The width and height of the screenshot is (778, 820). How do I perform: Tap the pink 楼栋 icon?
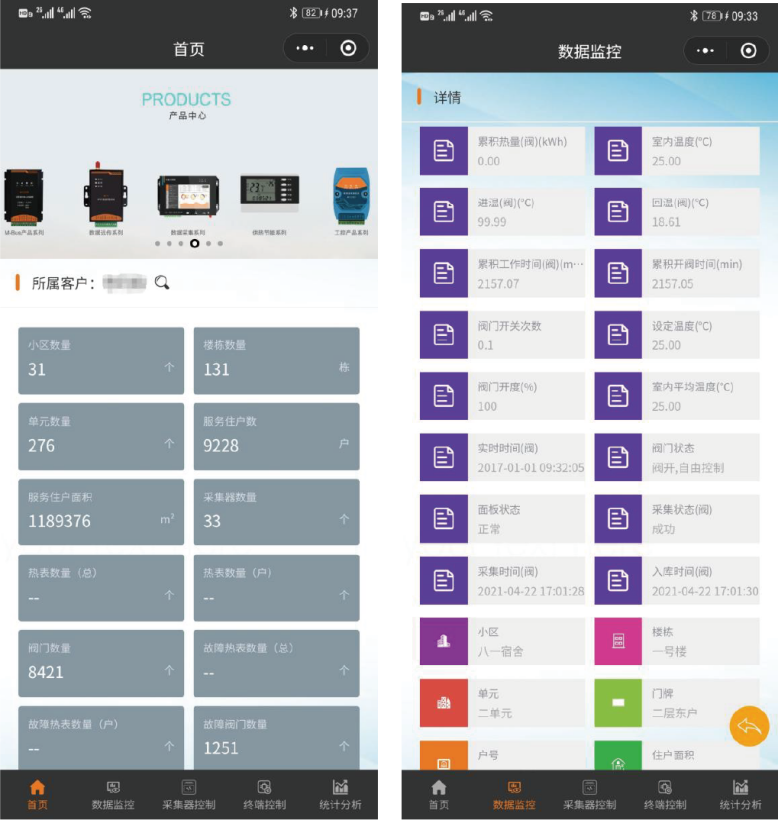(x=618, y=641)
